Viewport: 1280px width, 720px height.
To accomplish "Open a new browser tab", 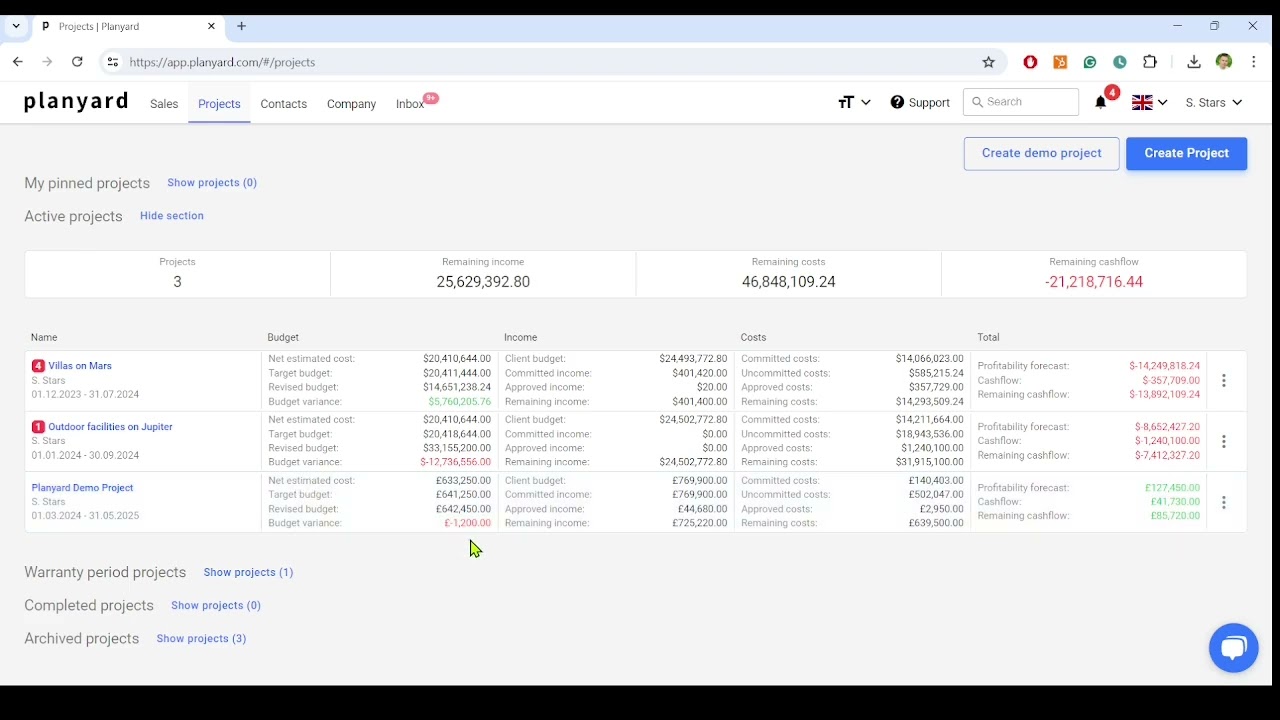I will [x=241, y=26].
